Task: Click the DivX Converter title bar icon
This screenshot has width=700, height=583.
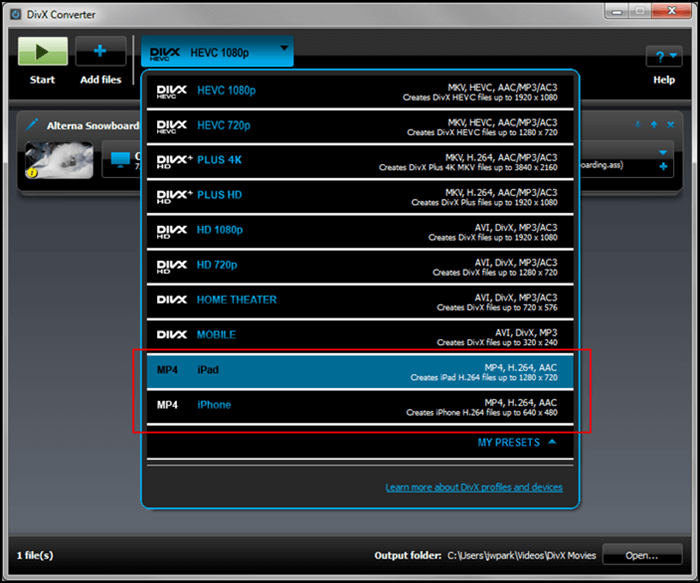Action: 16,14
